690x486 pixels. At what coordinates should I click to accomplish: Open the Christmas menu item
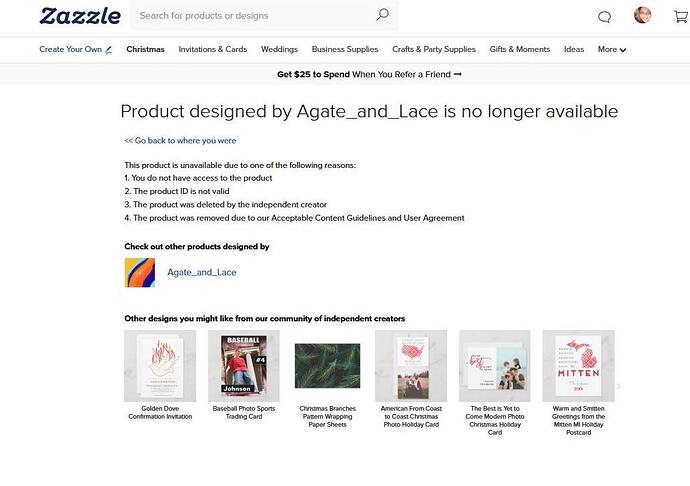(145, 49)
